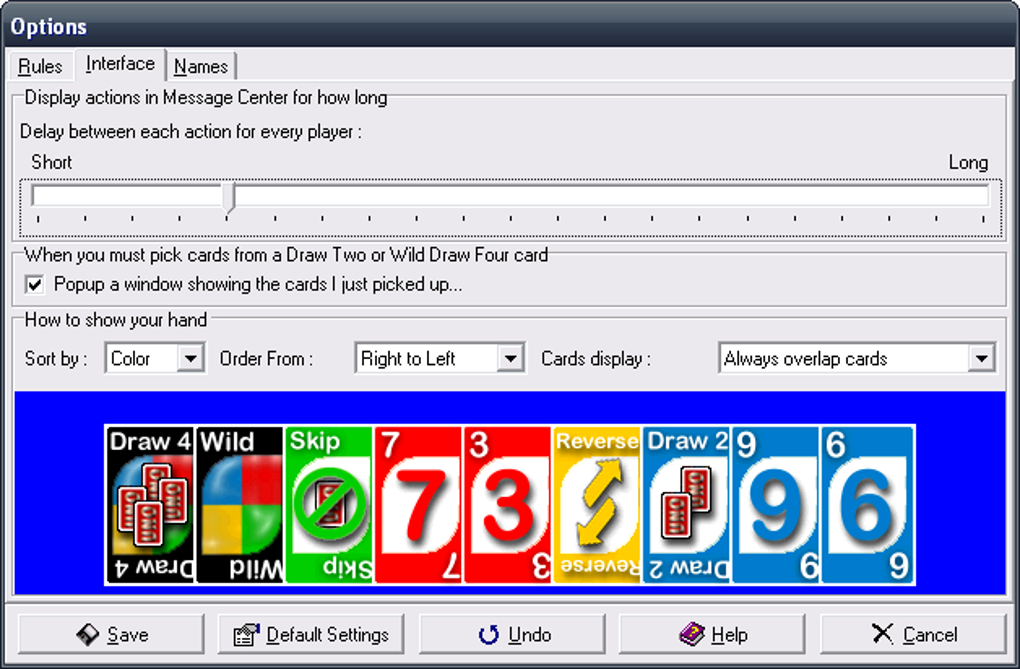Click the Undo circular arrow icon
The width and height of the screenshot is (1020, 669).
(489, 635)
